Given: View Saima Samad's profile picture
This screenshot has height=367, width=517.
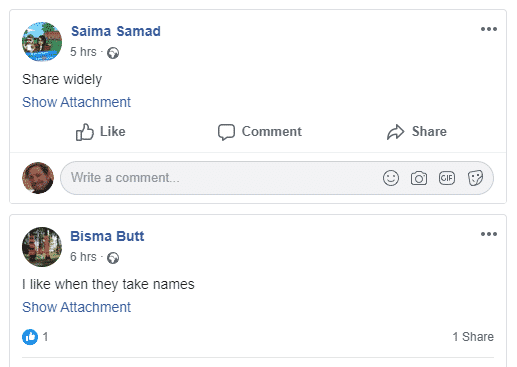Looking at the screenshot, I should pos(42,42).
